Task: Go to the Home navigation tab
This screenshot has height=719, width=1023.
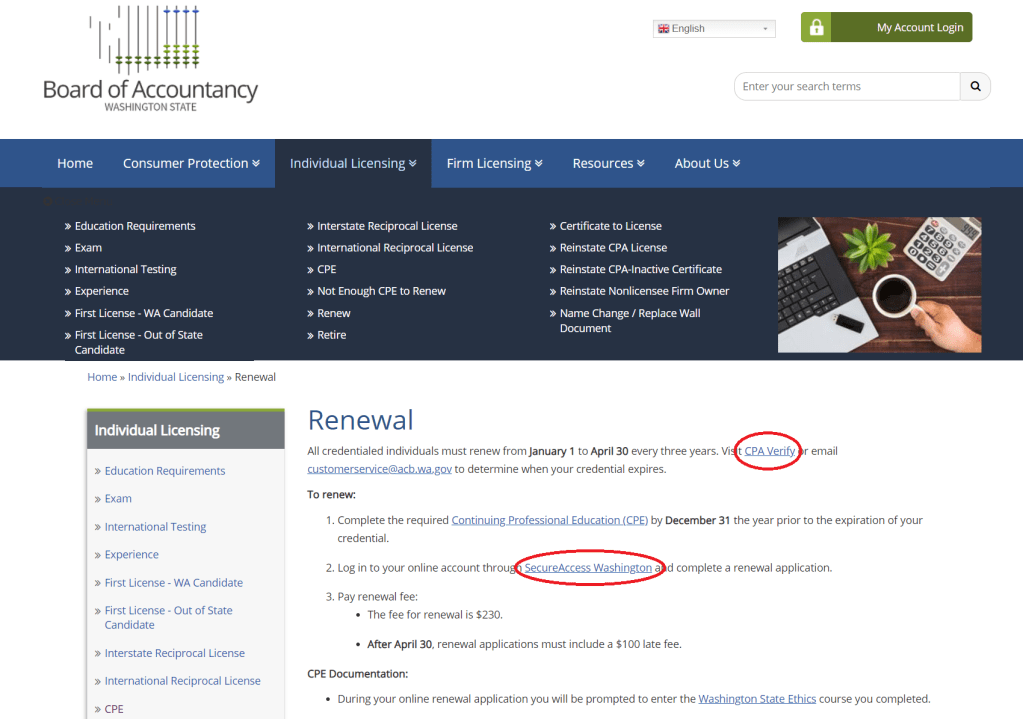Action: [x=75, y=163]
